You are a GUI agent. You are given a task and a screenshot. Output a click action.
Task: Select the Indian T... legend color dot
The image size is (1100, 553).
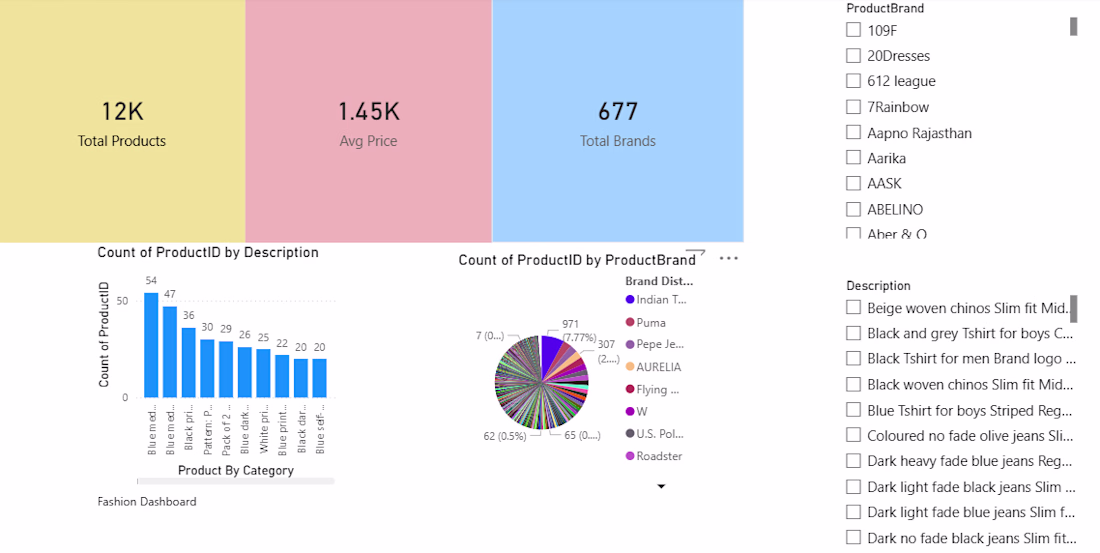pyautogui.click(x=630, y=300)
